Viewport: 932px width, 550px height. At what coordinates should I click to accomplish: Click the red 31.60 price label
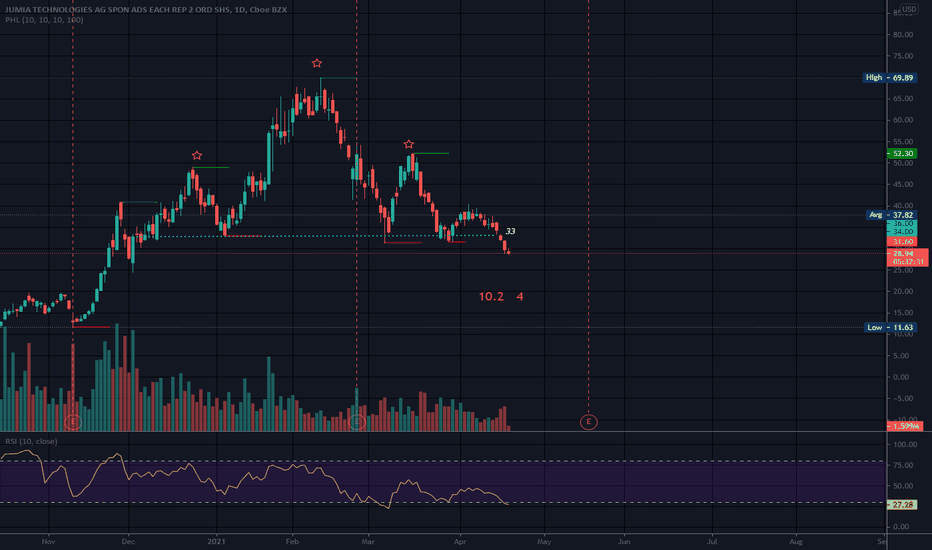[902, 241]
